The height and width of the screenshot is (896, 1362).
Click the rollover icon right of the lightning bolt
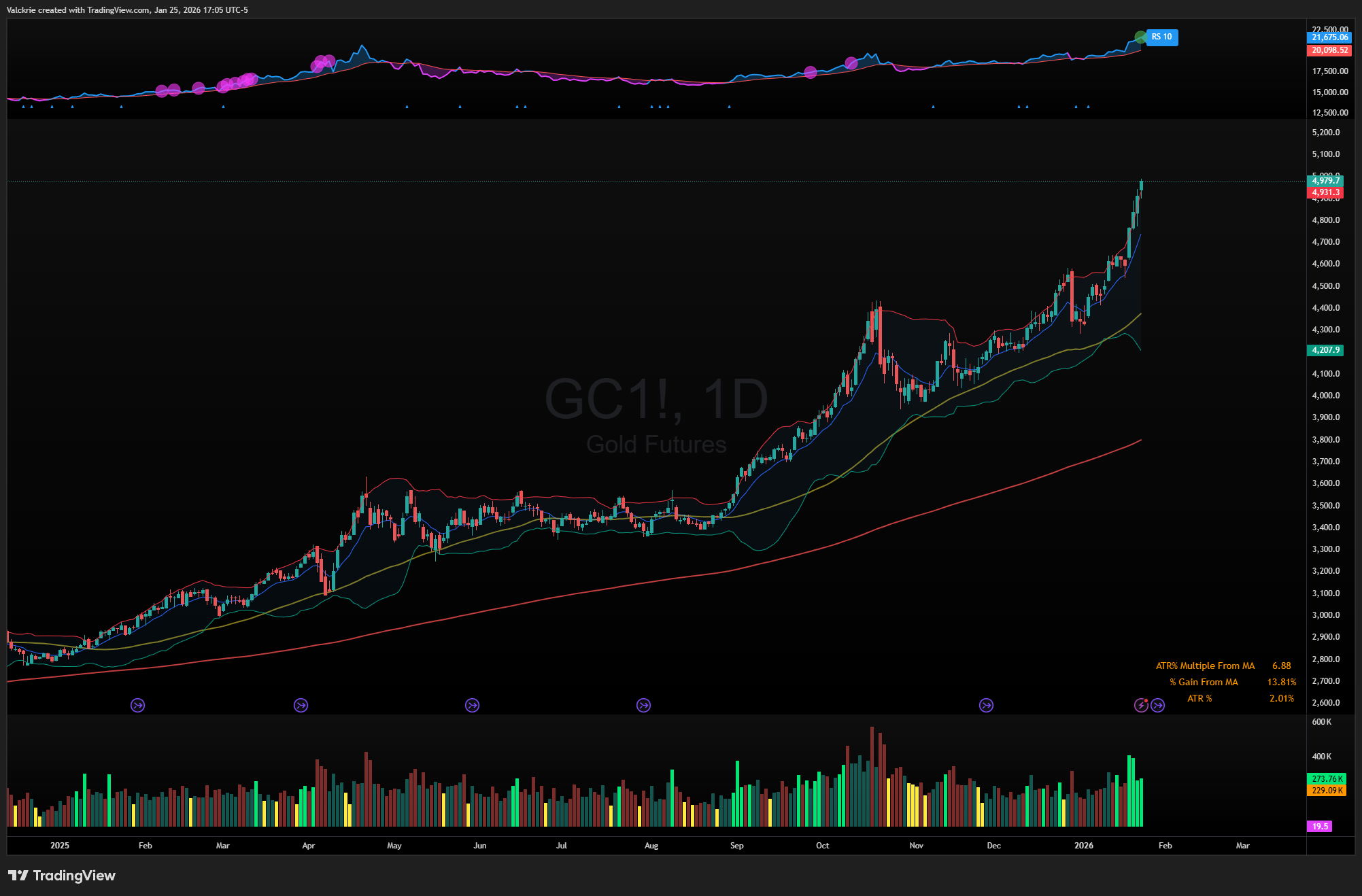(1158, 706)
